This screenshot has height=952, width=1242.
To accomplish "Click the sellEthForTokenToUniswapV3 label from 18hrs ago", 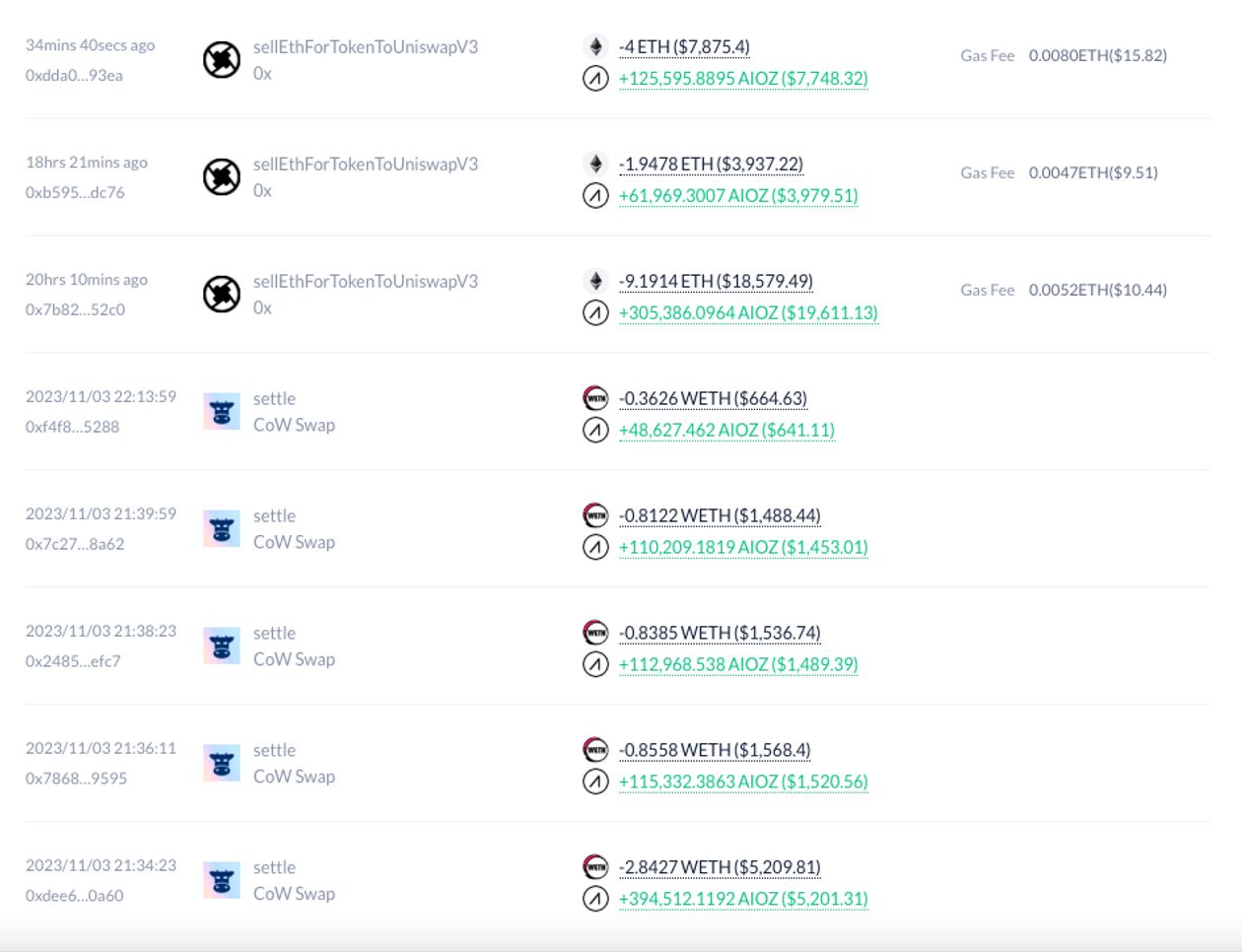I will (366, 164).
